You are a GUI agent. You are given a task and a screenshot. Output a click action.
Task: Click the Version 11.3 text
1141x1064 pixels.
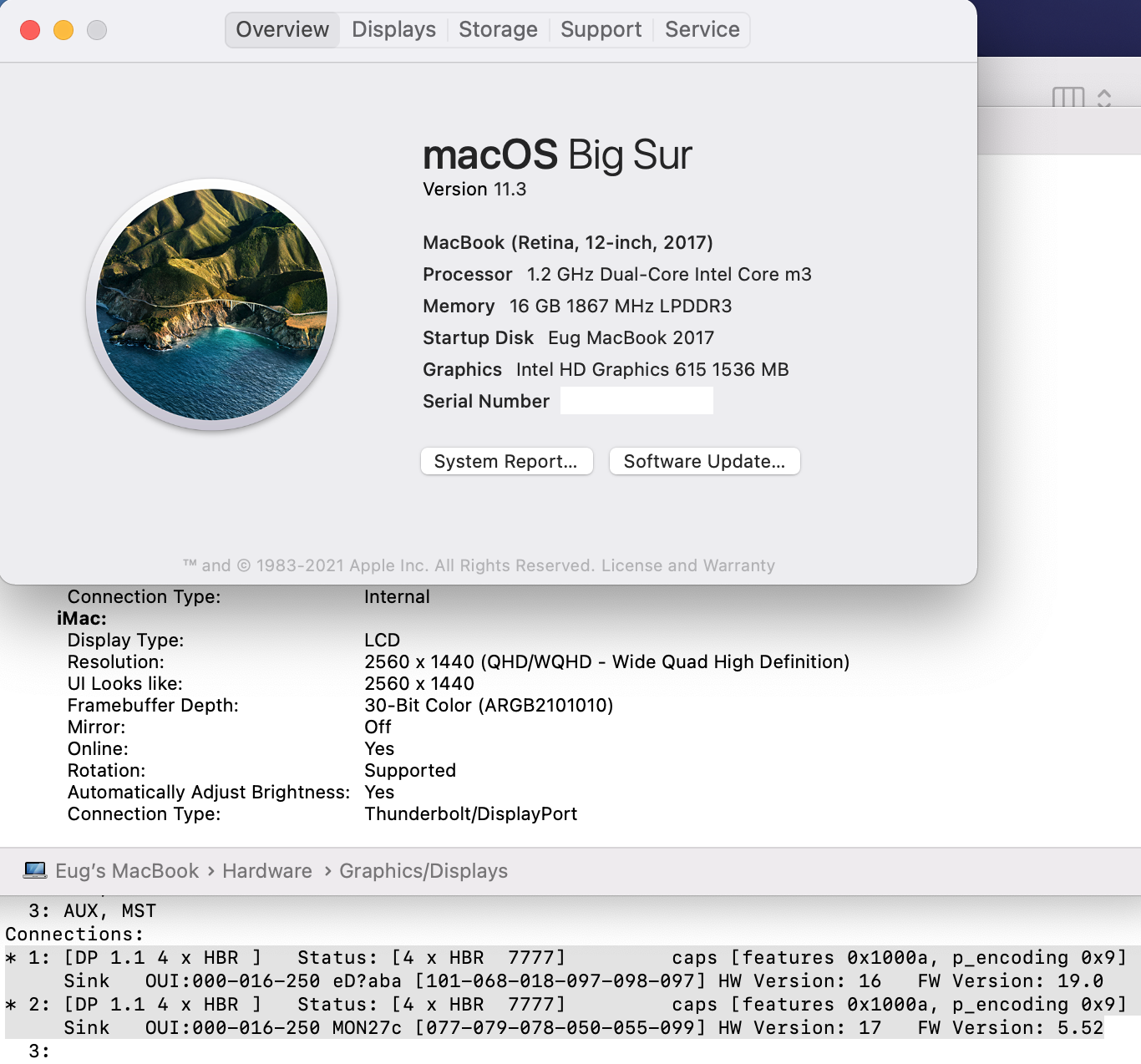pyautogui.click(x=474, y=190)
